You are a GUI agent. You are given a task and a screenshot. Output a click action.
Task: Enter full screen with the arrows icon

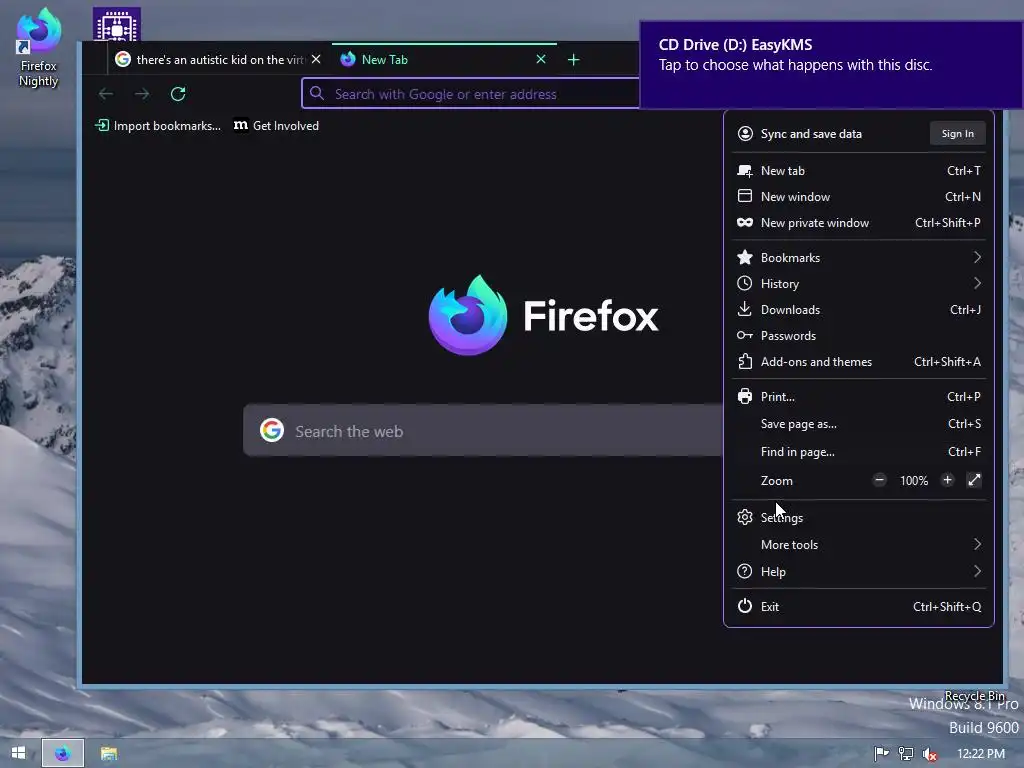[x=974, y=480]
